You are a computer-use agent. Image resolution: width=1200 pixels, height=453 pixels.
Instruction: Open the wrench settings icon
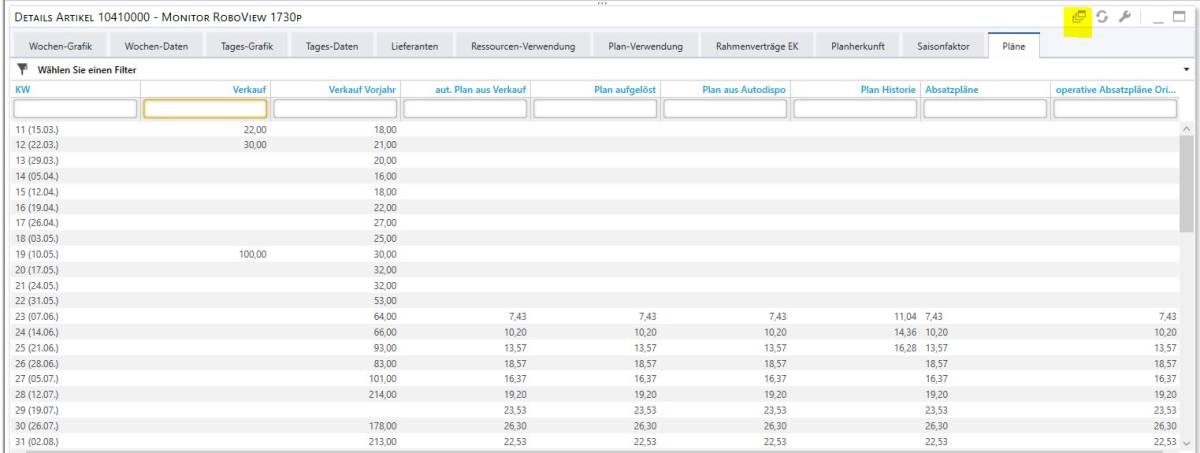click(x=1124, y=17)
